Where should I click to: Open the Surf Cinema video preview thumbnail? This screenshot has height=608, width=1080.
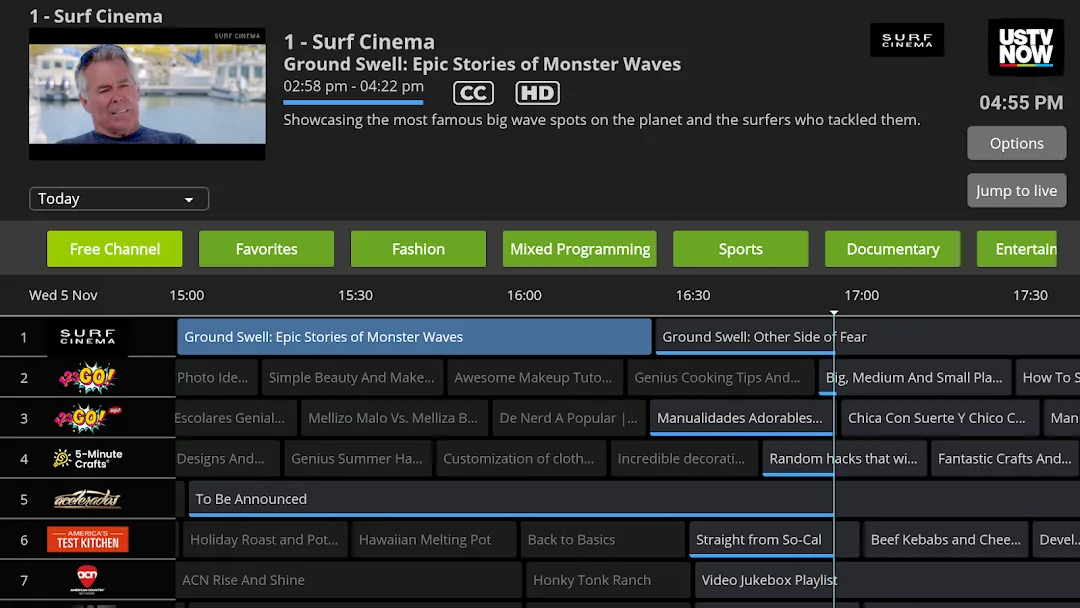(147, 94)
